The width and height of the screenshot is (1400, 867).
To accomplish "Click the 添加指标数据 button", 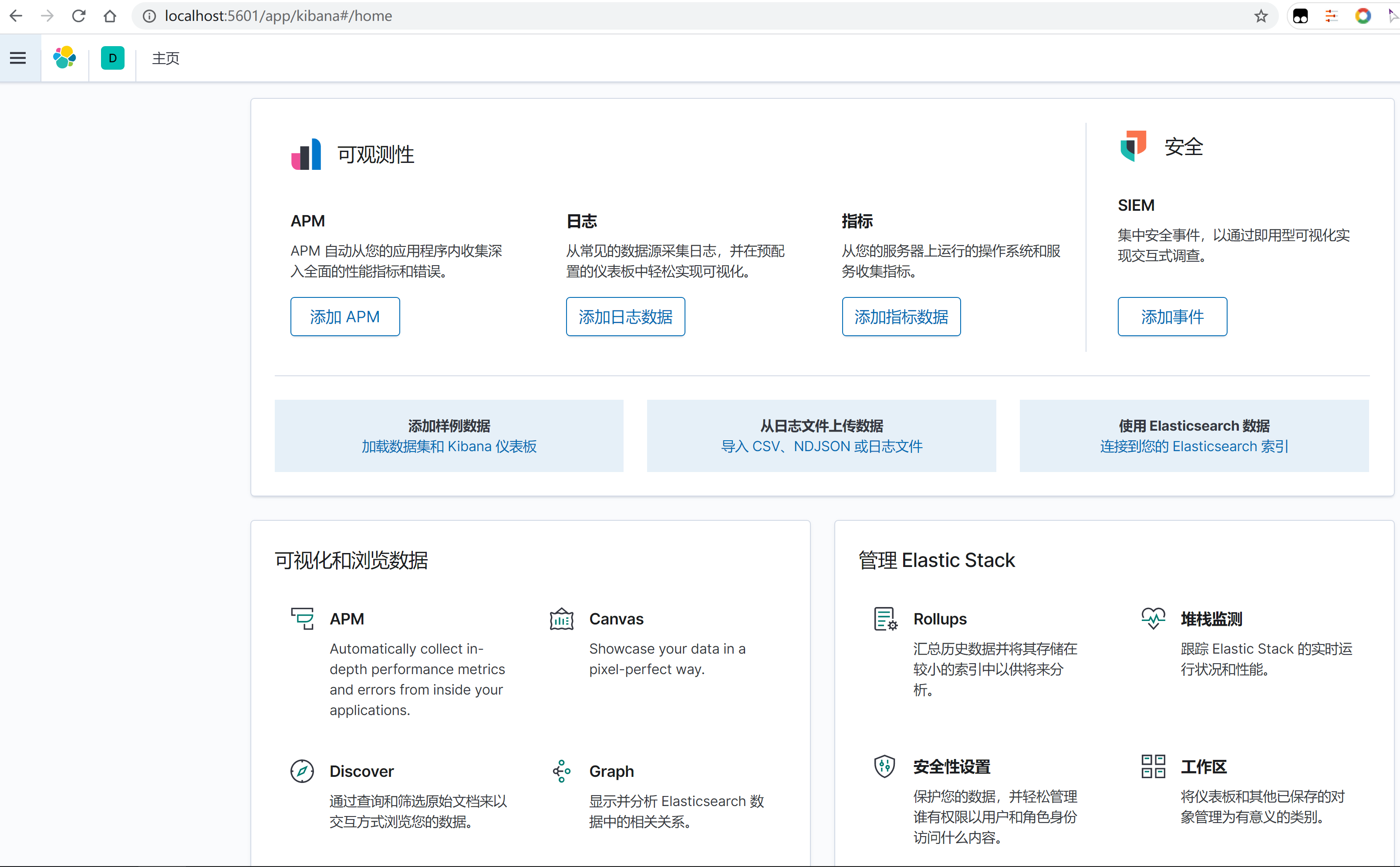I will click(x=901, y=317).
